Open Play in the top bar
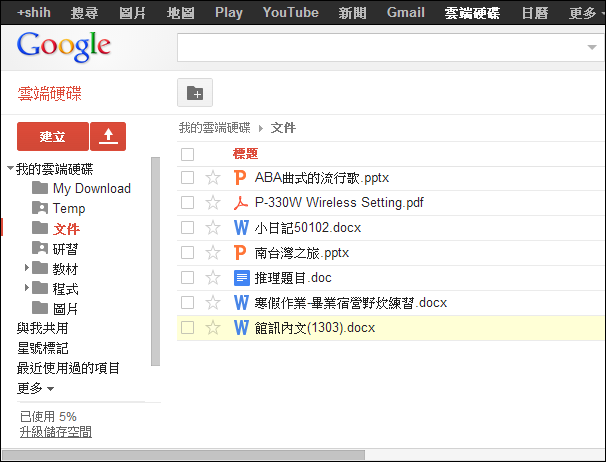The image size is (606, 462). 229,13
